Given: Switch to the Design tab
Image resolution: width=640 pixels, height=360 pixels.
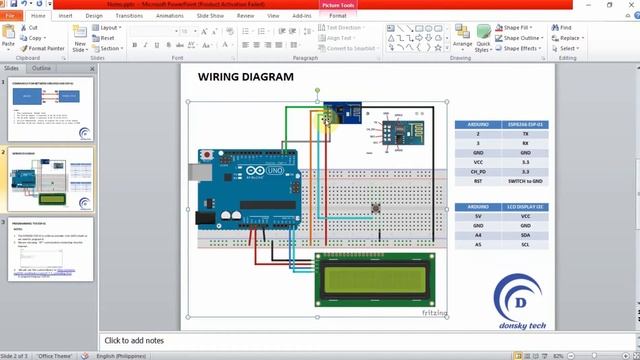Looking at the screenshot, I should (94, 16).
